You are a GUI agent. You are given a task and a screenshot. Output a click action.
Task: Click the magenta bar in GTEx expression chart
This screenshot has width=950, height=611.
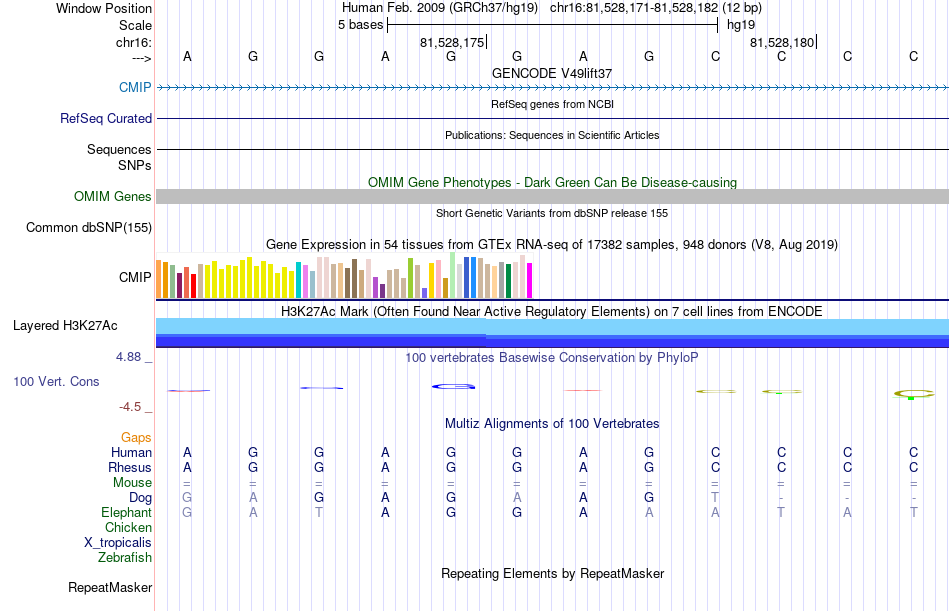[530, 280]
